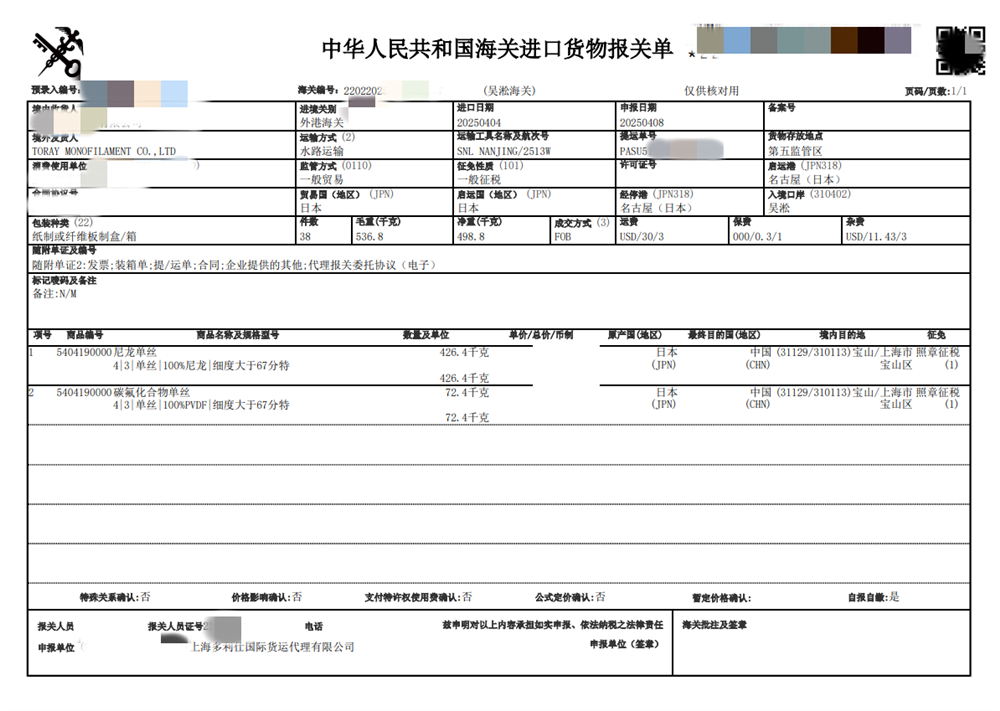Image resolution: width=1000 pixels, height=711 pixels.
Task: Click the 页码/页数 1/1 indicator
Action: point(936,91)
